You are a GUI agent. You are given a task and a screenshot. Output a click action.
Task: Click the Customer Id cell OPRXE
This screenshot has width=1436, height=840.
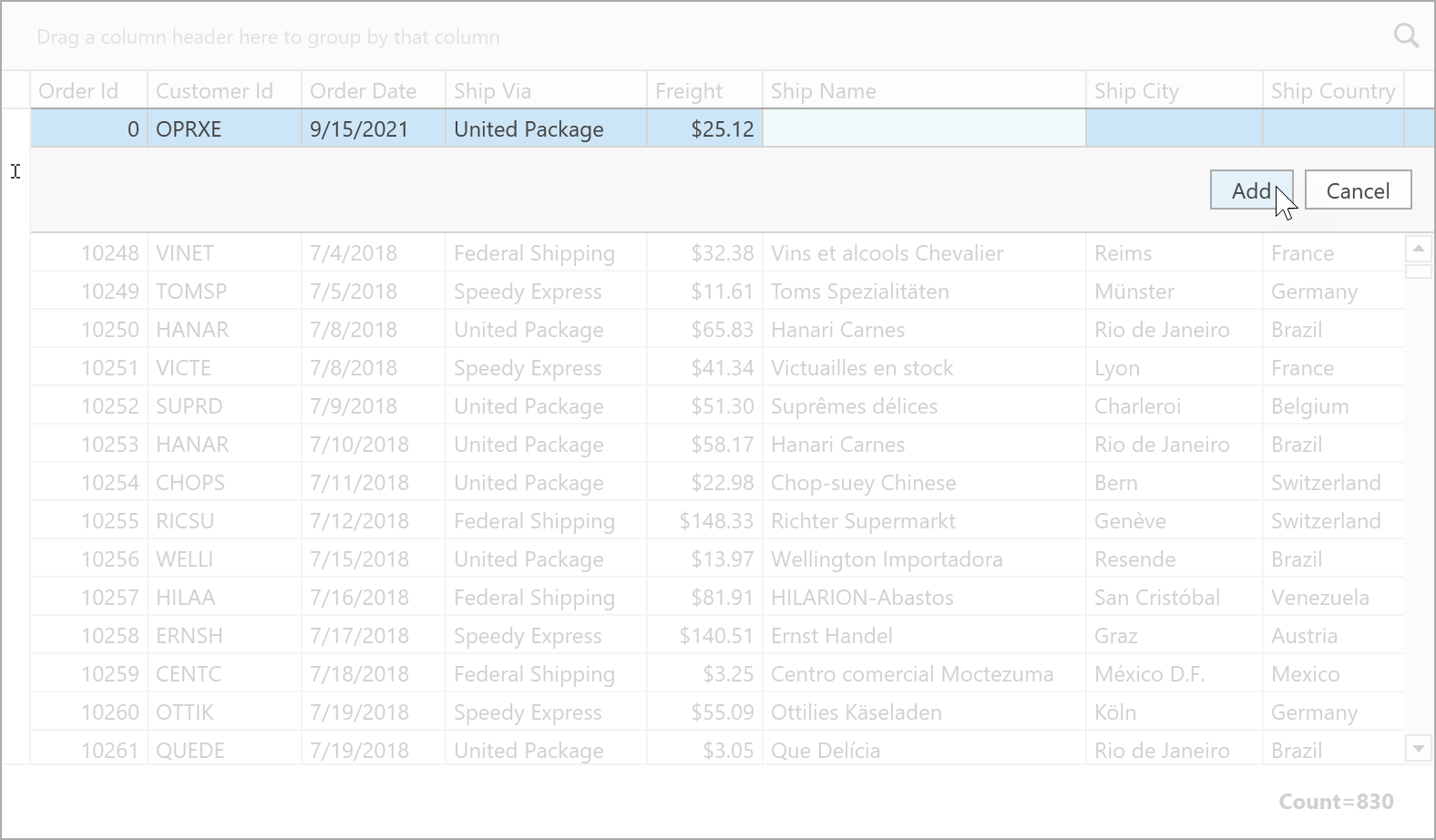pyautogui.click(x=223, y=129)
